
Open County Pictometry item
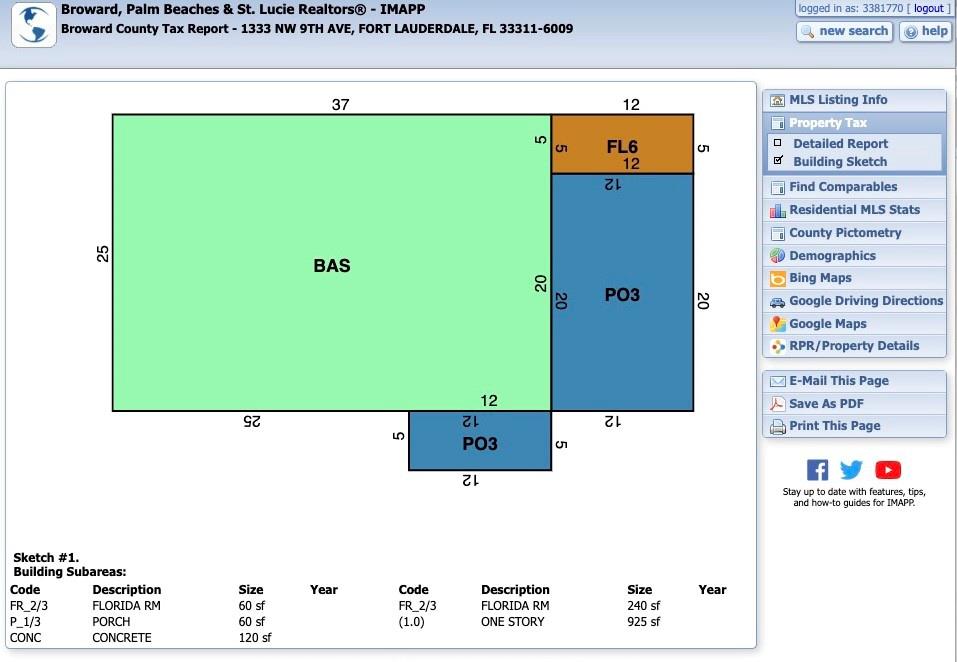pyautogui.click(x=844, y=233)
